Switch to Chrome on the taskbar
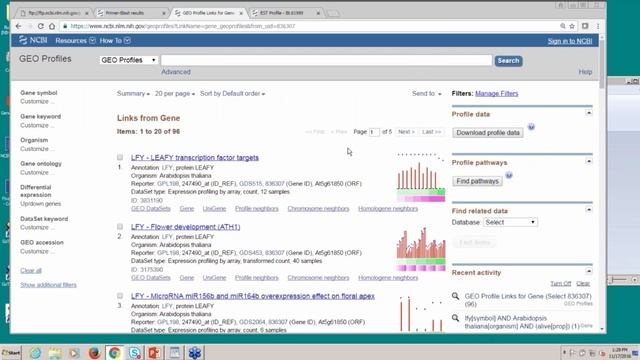This screenshot has width=640, height=360. (x=114, y=353)
